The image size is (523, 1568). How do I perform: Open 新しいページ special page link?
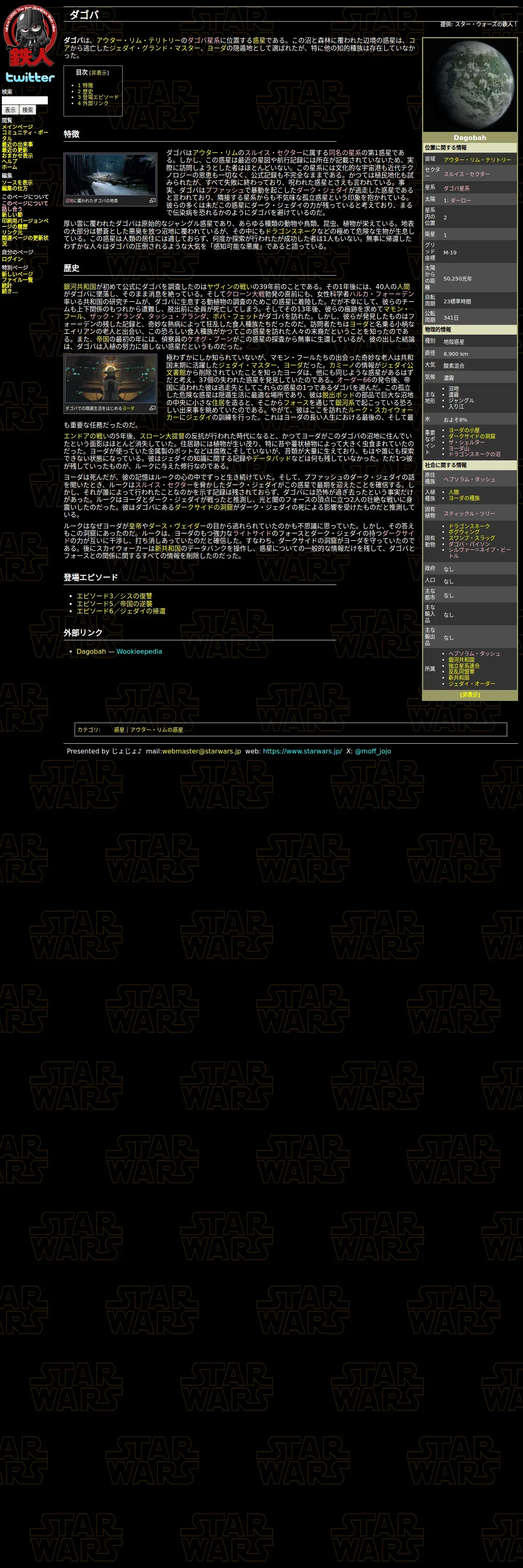click(x=17, y=274)
